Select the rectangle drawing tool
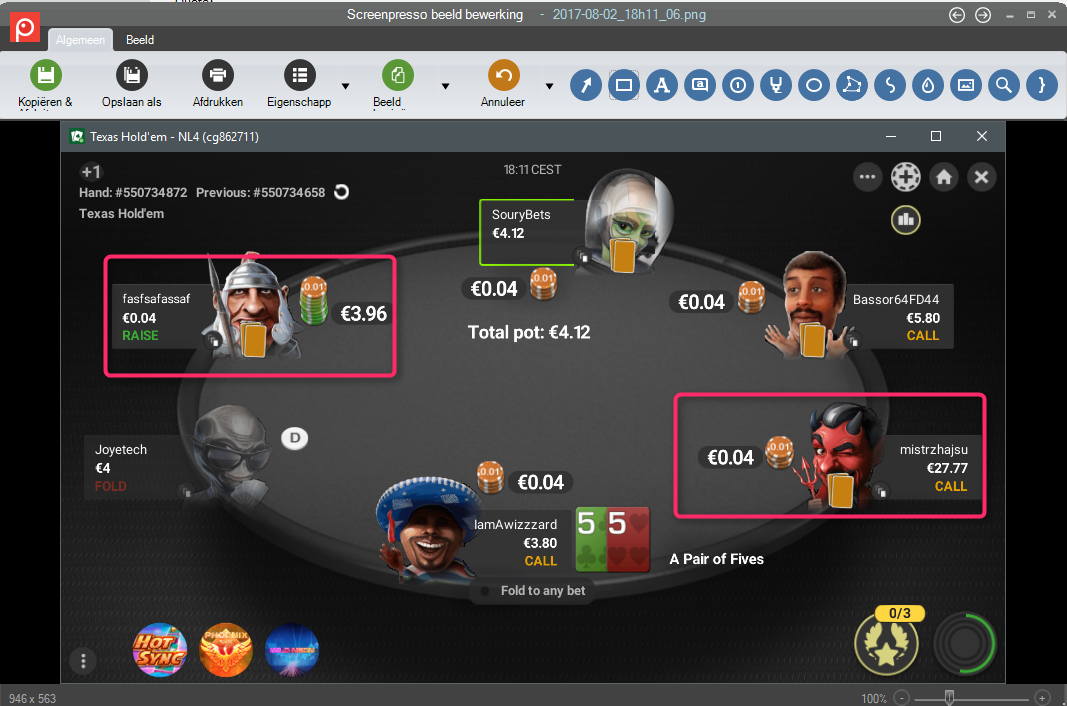 pos(624,86)
